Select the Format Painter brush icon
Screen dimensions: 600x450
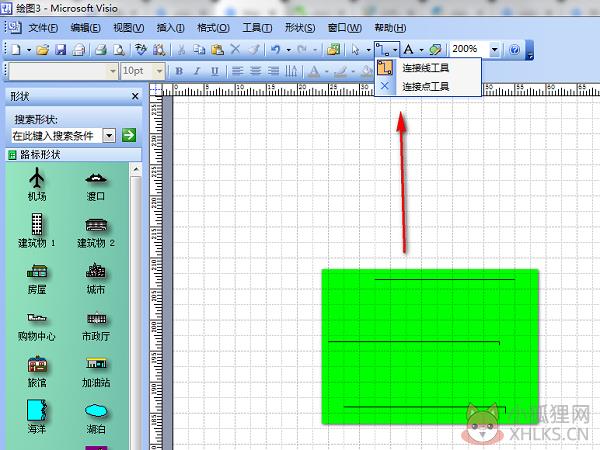254,50
